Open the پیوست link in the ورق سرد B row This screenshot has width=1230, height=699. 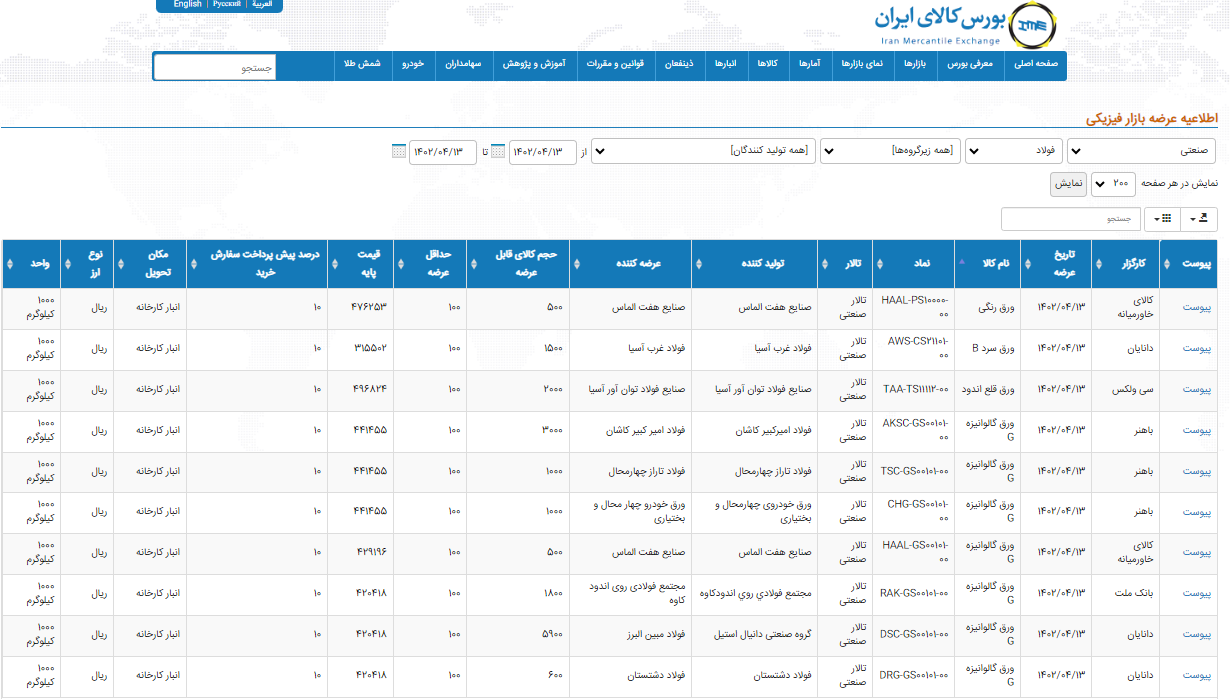pos(1197,349)
